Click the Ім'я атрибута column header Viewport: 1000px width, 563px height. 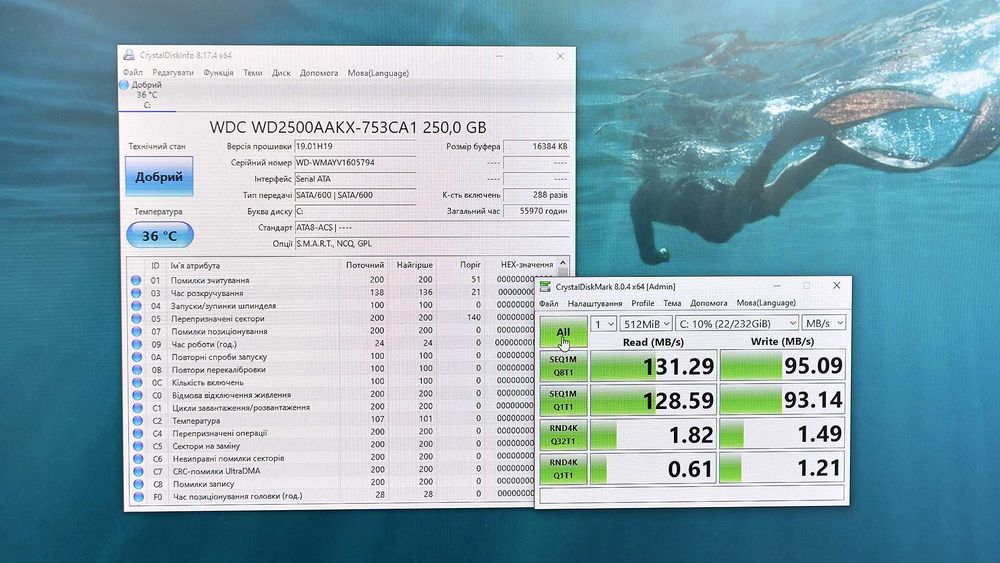click(x=195, y=265)
